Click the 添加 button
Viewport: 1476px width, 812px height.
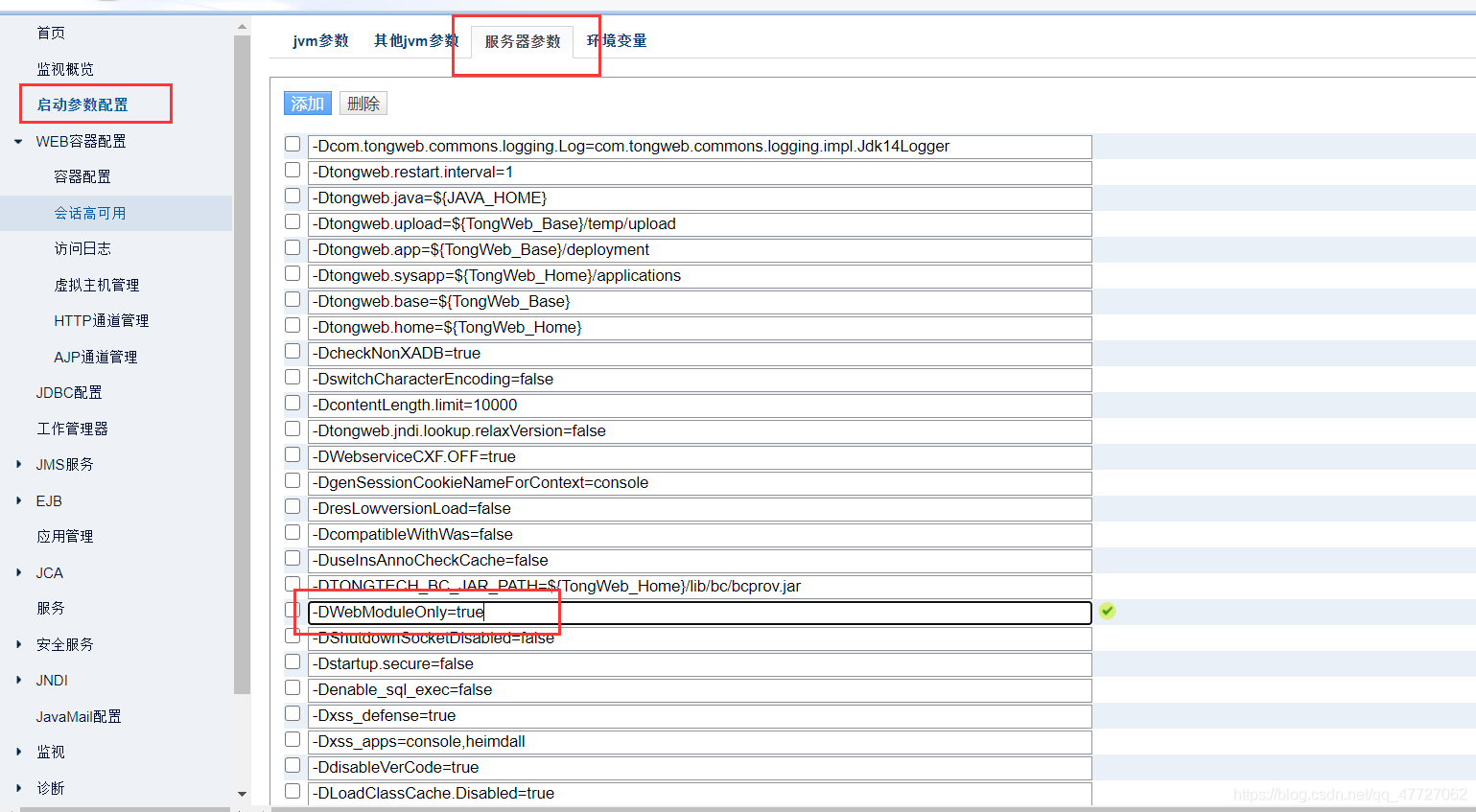(x=308, y=104)
